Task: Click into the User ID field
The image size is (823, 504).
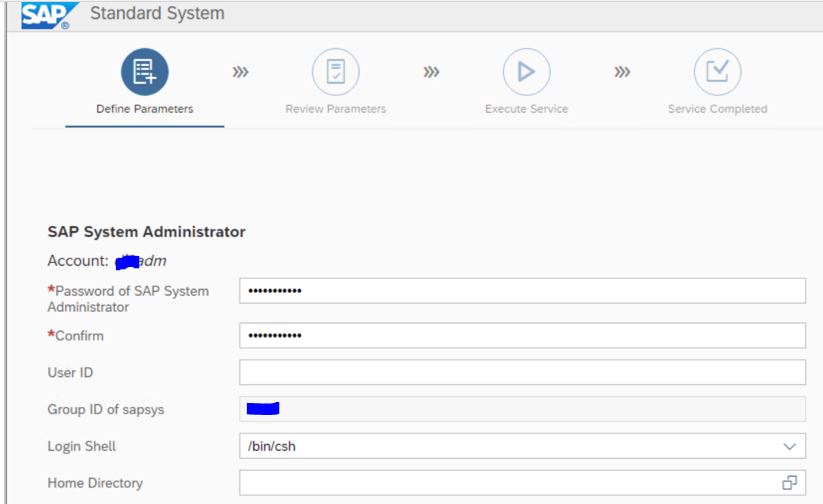Action: coord(523,372)
